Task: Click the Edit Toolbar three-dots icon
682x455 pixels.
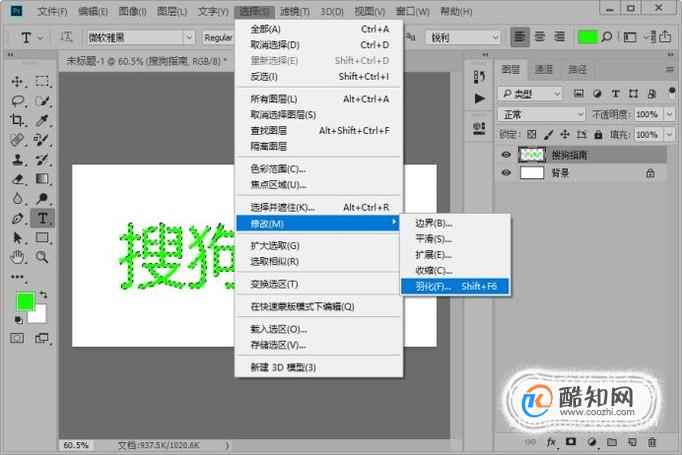Action: click(x=17, y=277)
